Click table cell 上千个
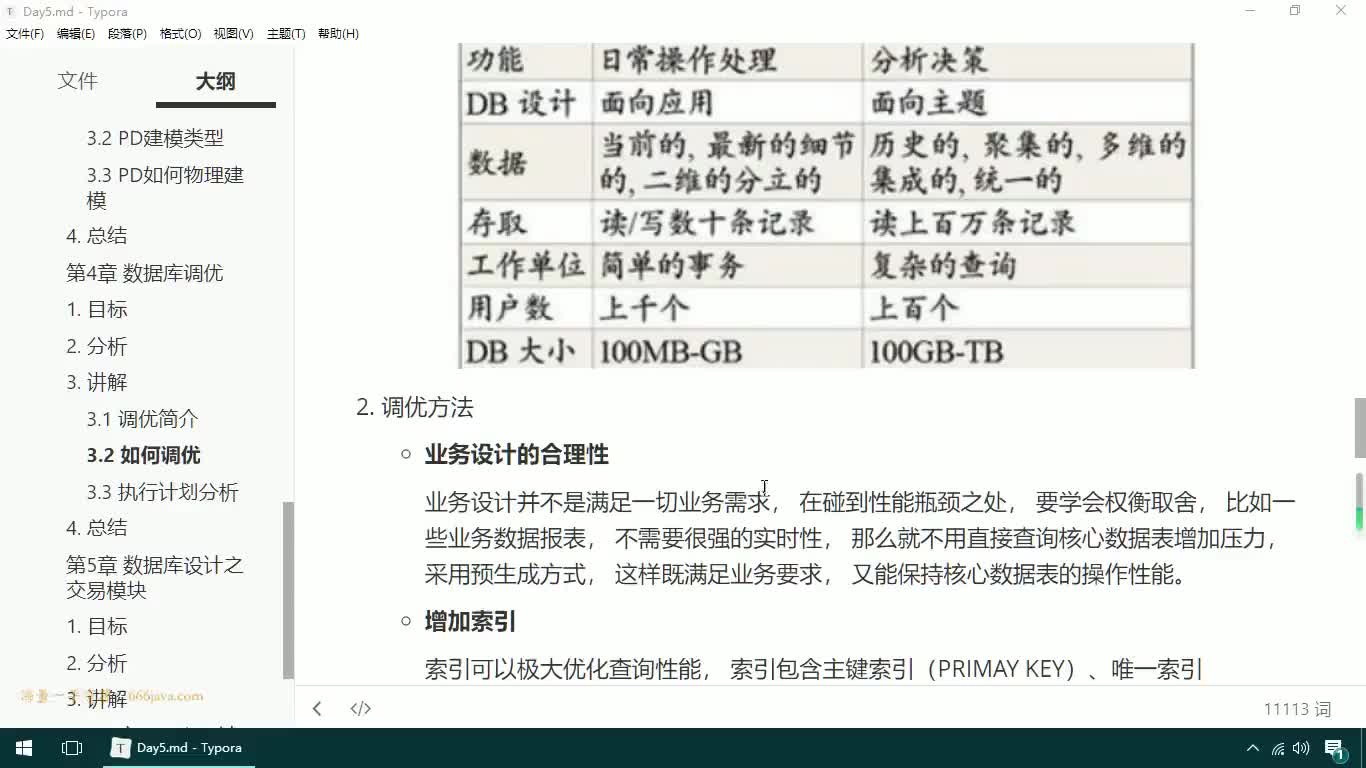 (728, 308)
